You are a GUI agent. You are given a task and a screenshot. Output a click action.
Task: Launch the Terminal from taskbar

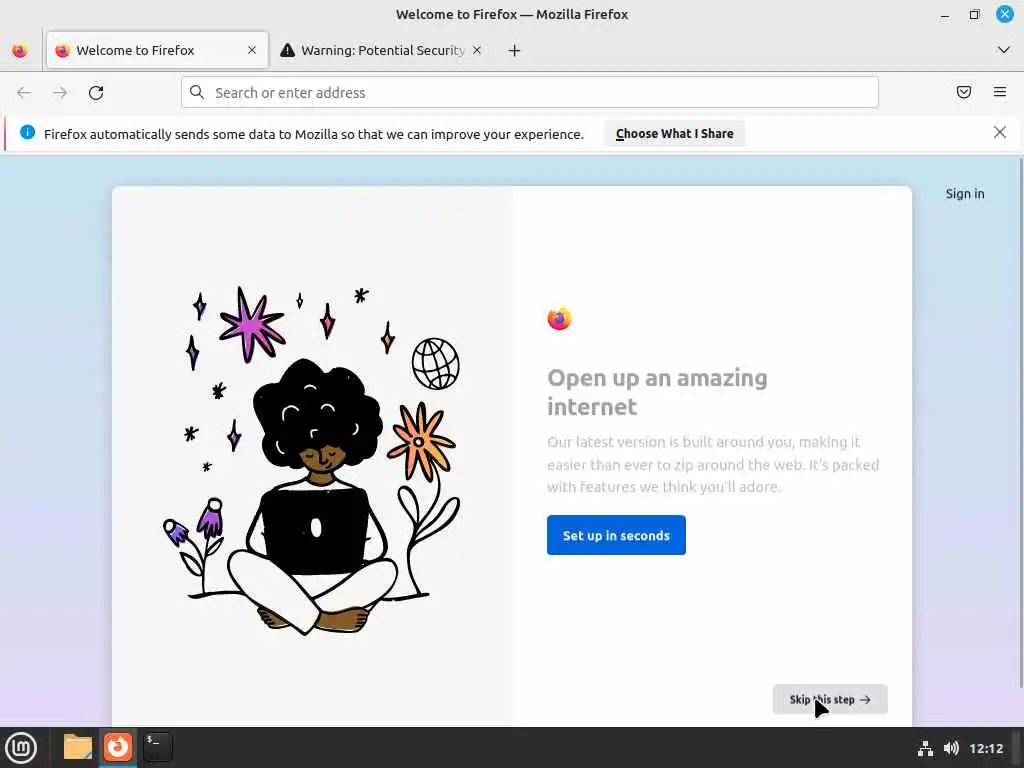[158, 747]
